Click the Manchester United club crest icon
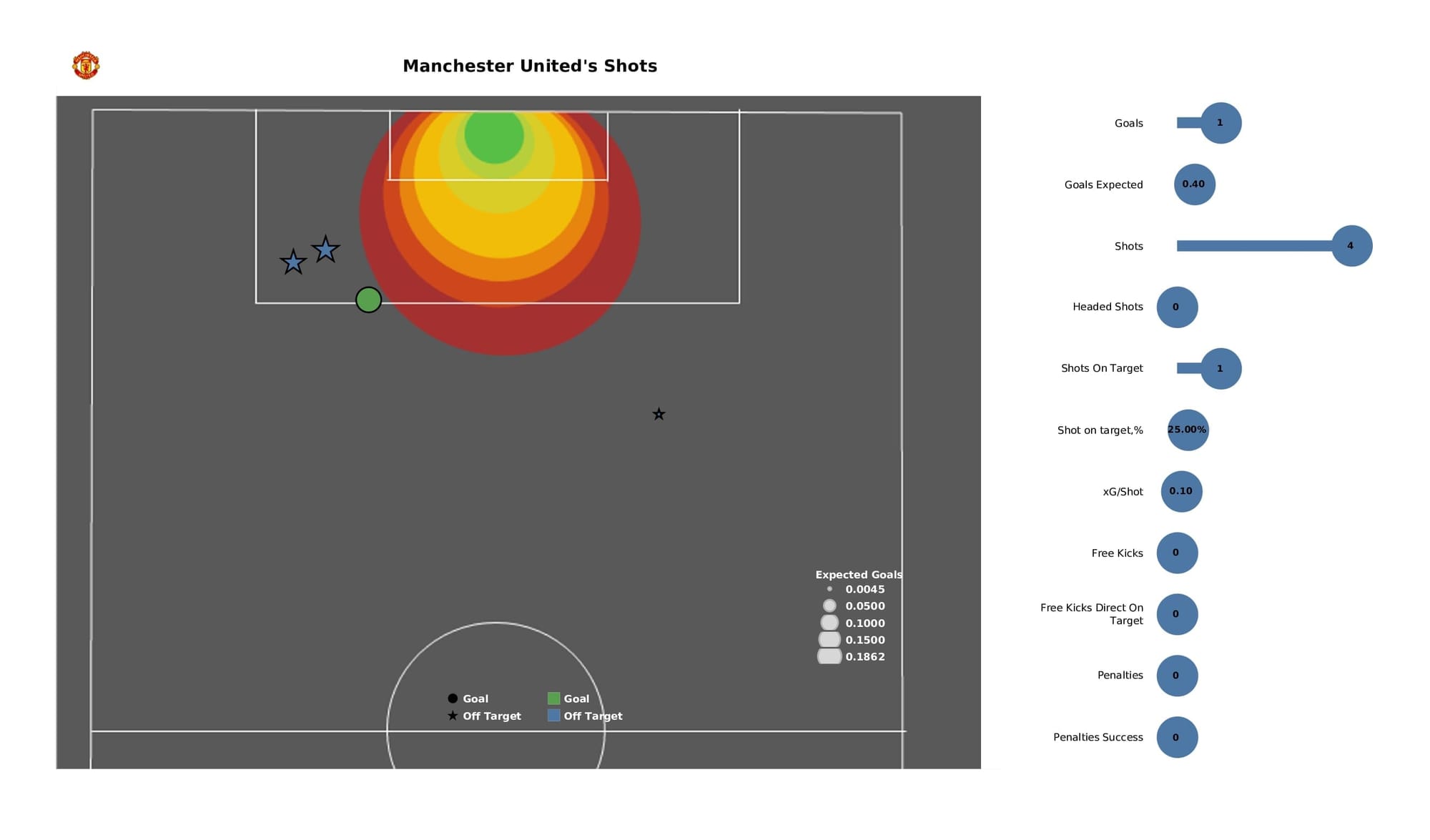Screen dimensions: 1430x840 click(86, 65)
